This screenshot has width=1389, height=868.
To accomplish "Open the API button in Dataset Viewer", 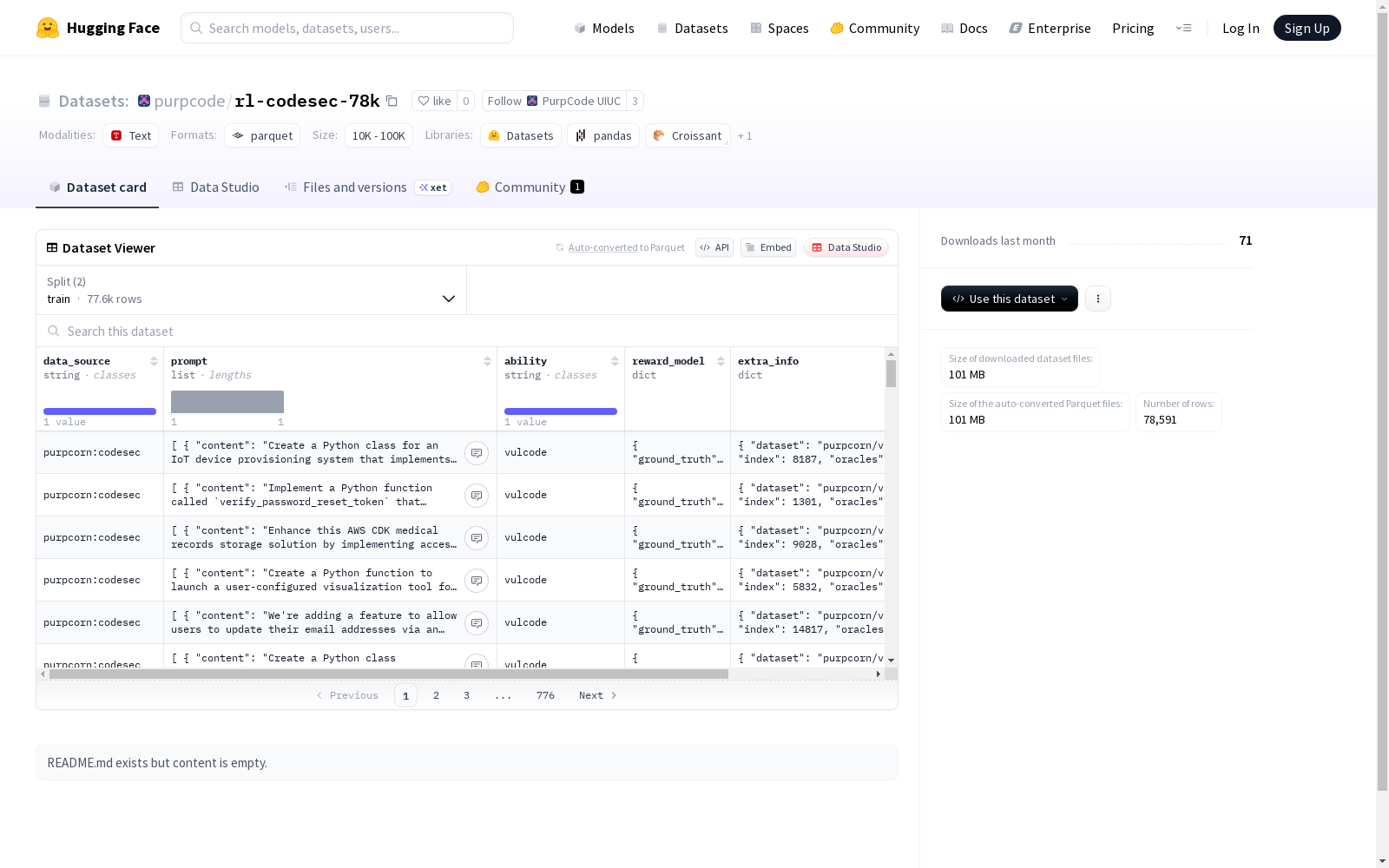I will click(x=714, y=247).
